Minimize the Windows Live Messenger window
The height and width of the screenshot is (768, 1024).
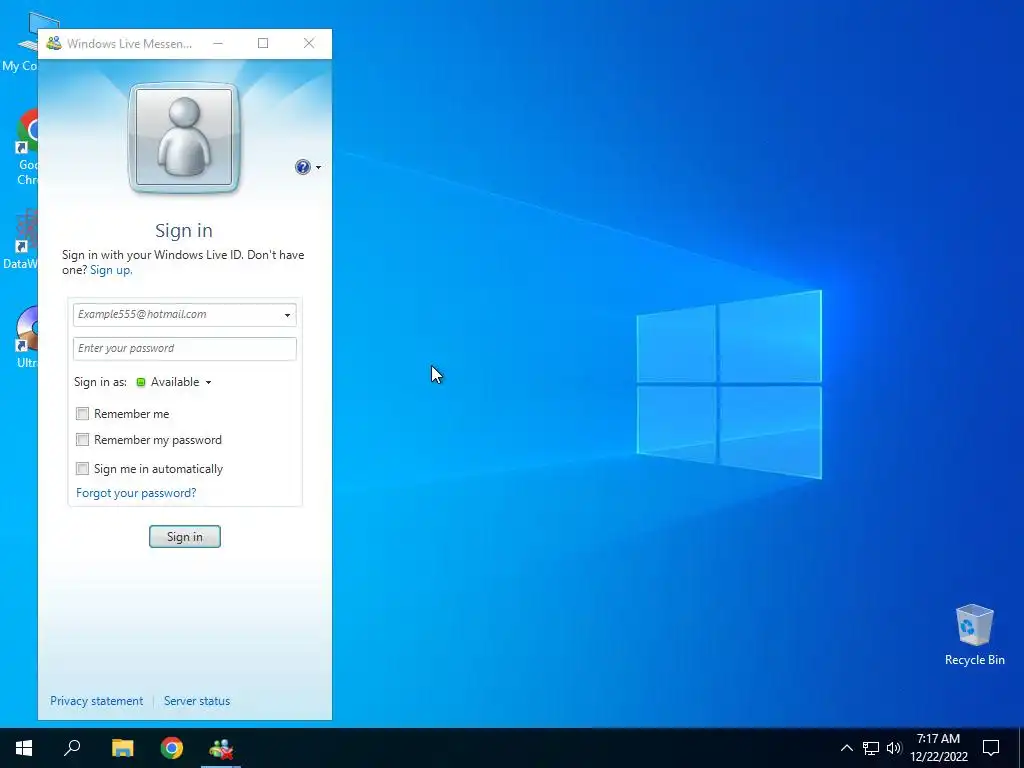click(218, 44)
